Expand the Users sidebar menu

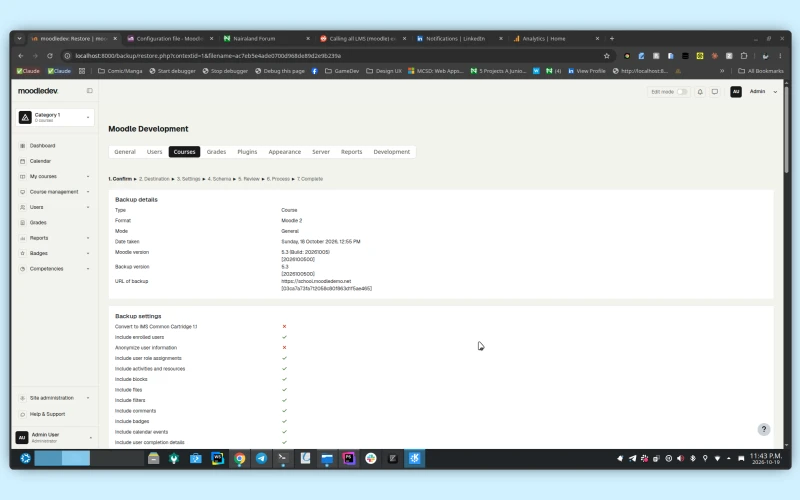[x=55, y=207]
